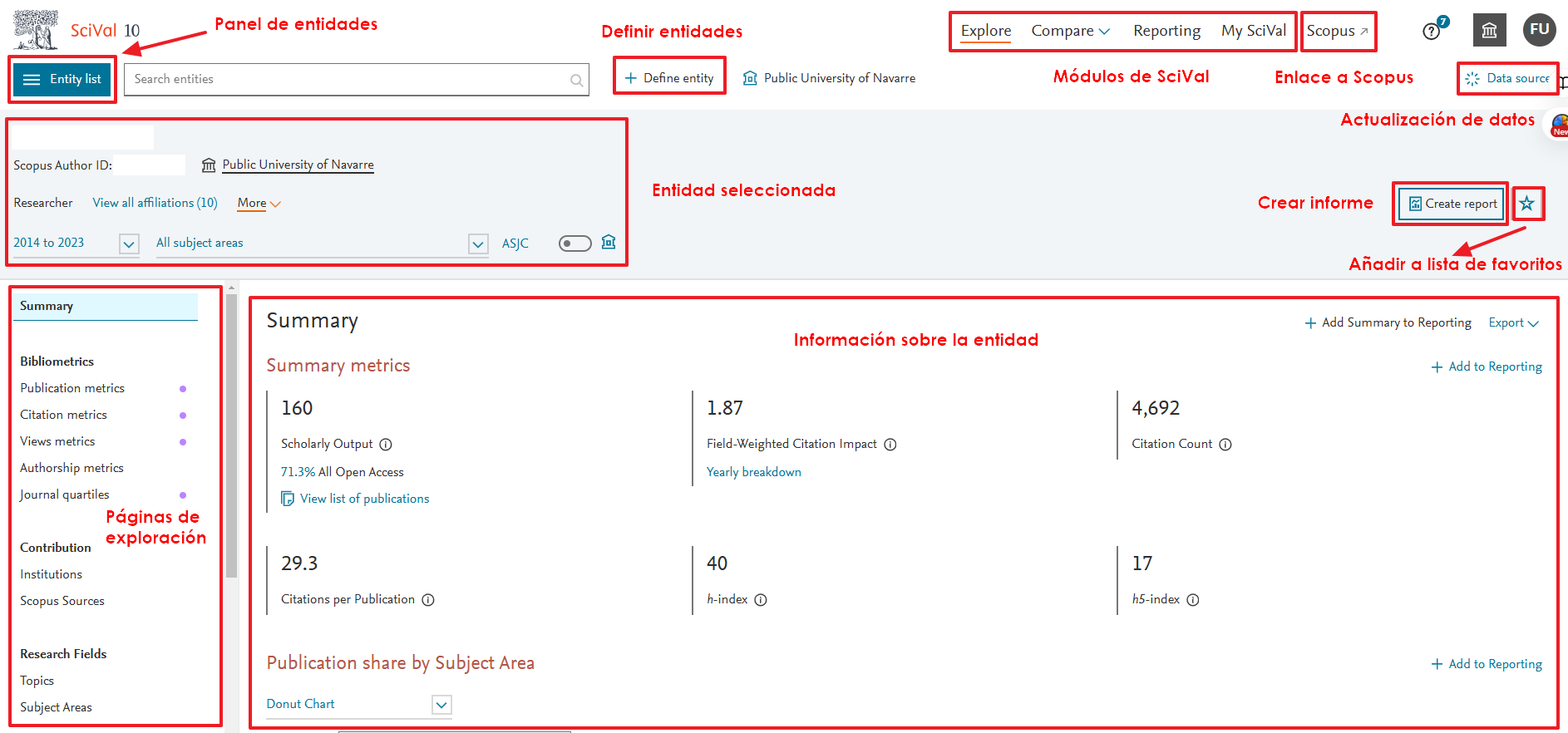The image size is (1568, 733).
Task: Select Citation metrics in the sidebar
Action: pyautogui.click(x=64, y=415)
